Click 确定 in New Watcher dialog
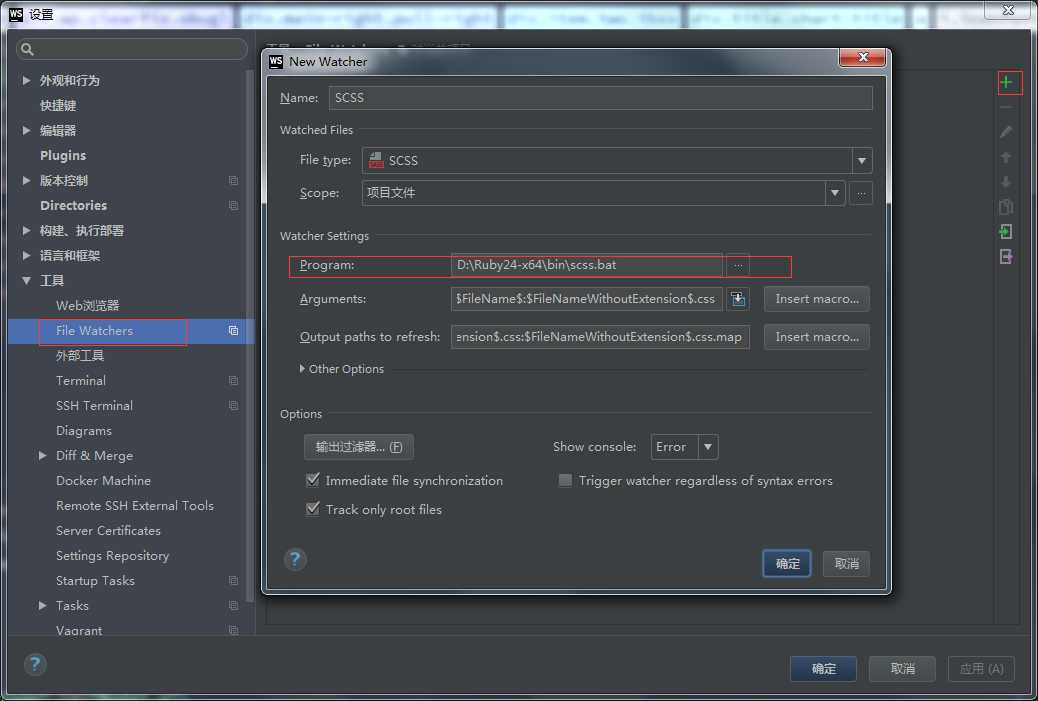Image resolution: width=1038 pixels, height=701 pixels. pos(786,563)
